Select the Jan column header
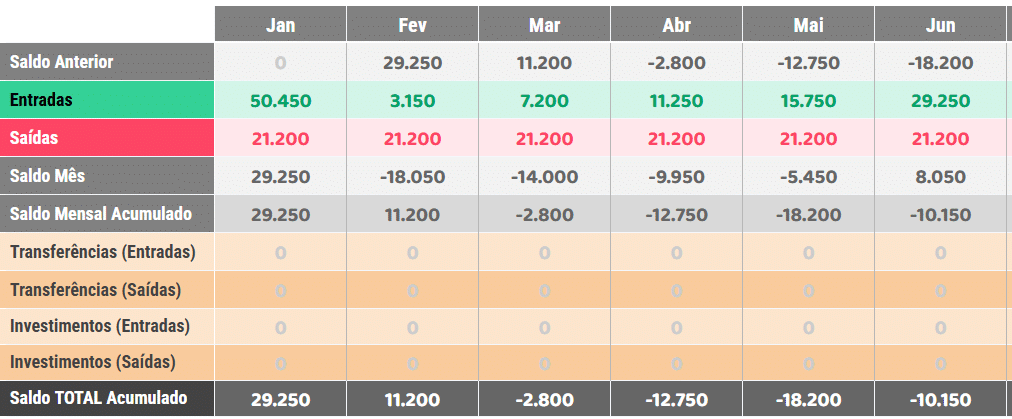 click(x=281, y=24)
